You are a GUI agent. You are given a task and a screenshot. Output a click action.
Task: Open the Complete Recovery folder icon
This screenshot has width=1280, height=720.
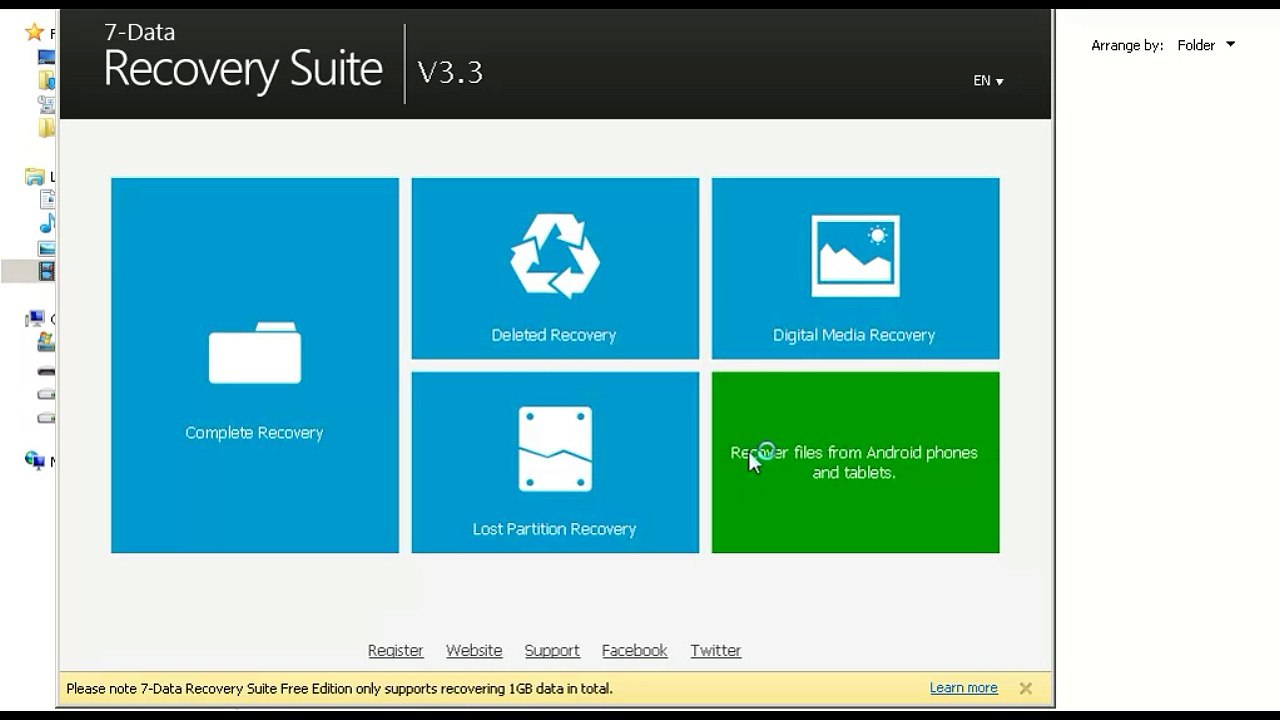pos(254,353)
